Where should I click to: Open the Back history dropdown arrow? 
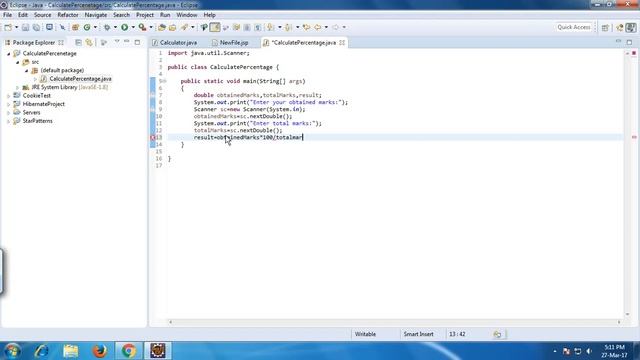[x=326, y=27]
